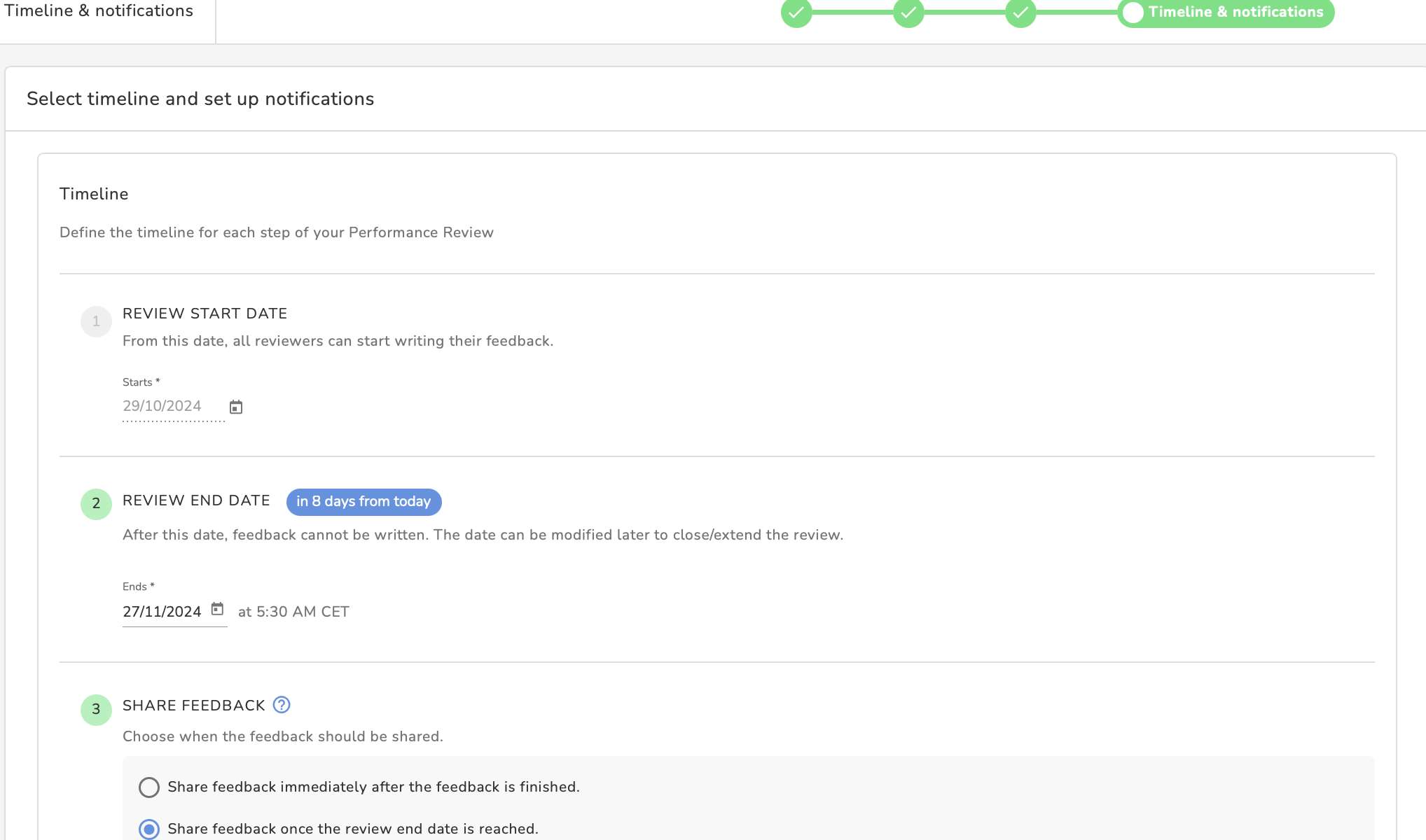1426x840 pixels.
Task: Open the Starts date calendar picker icon
Action: click(236, 407)
